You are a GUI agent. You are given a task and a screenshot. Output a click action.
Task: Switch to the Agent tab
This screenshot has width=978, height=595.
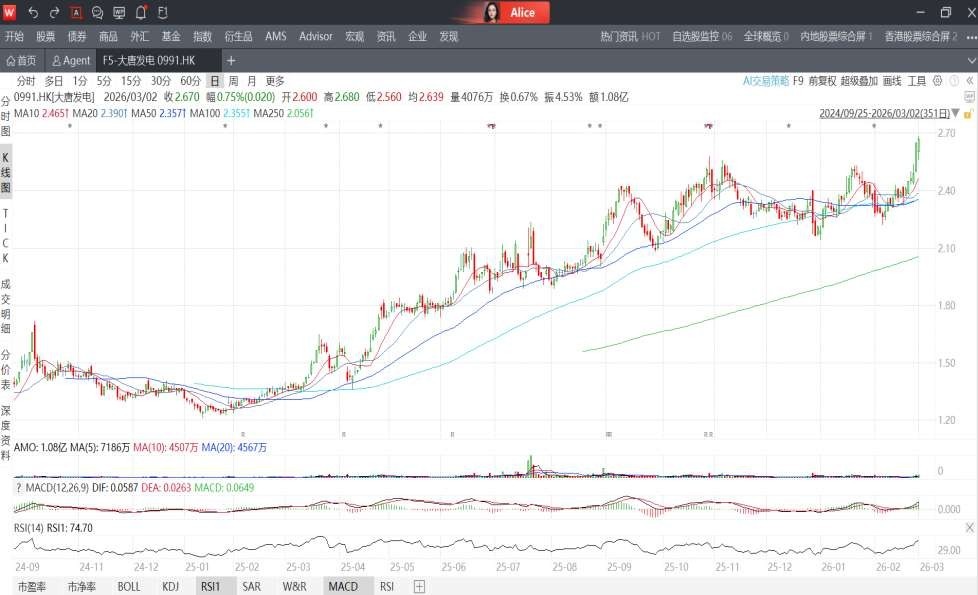(x=71, y=60)
